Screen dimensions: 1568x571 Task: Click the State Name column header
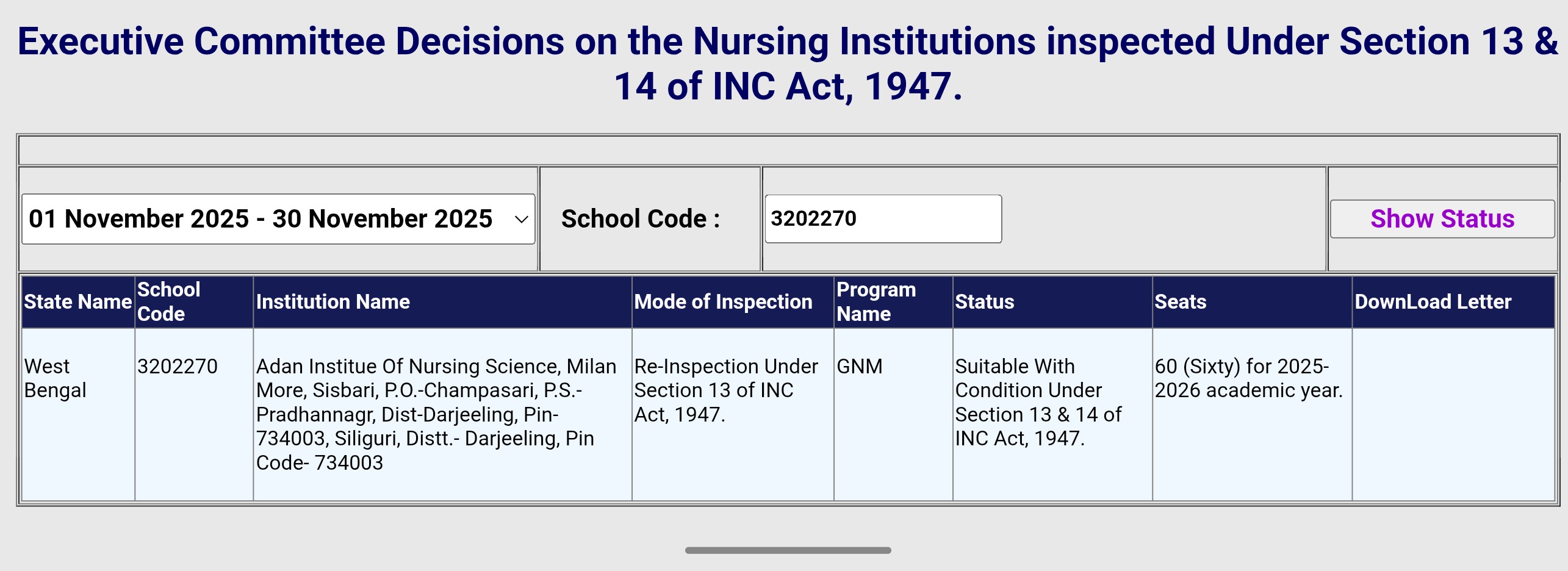coord(78,302)
